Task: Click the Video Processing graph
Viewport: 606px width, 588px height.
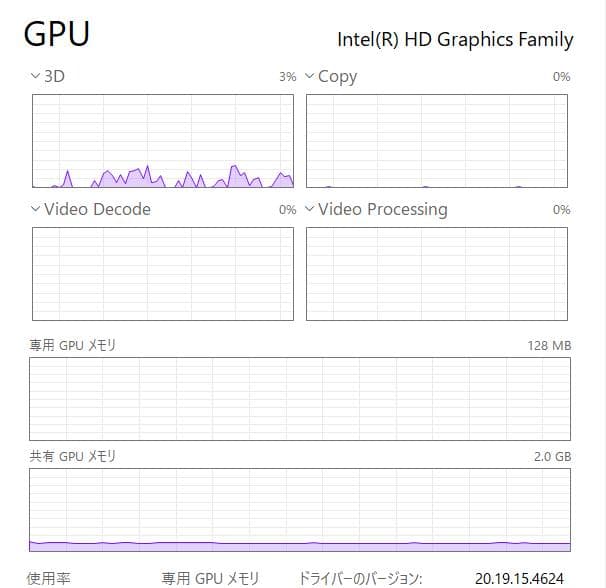Action: 436,274
